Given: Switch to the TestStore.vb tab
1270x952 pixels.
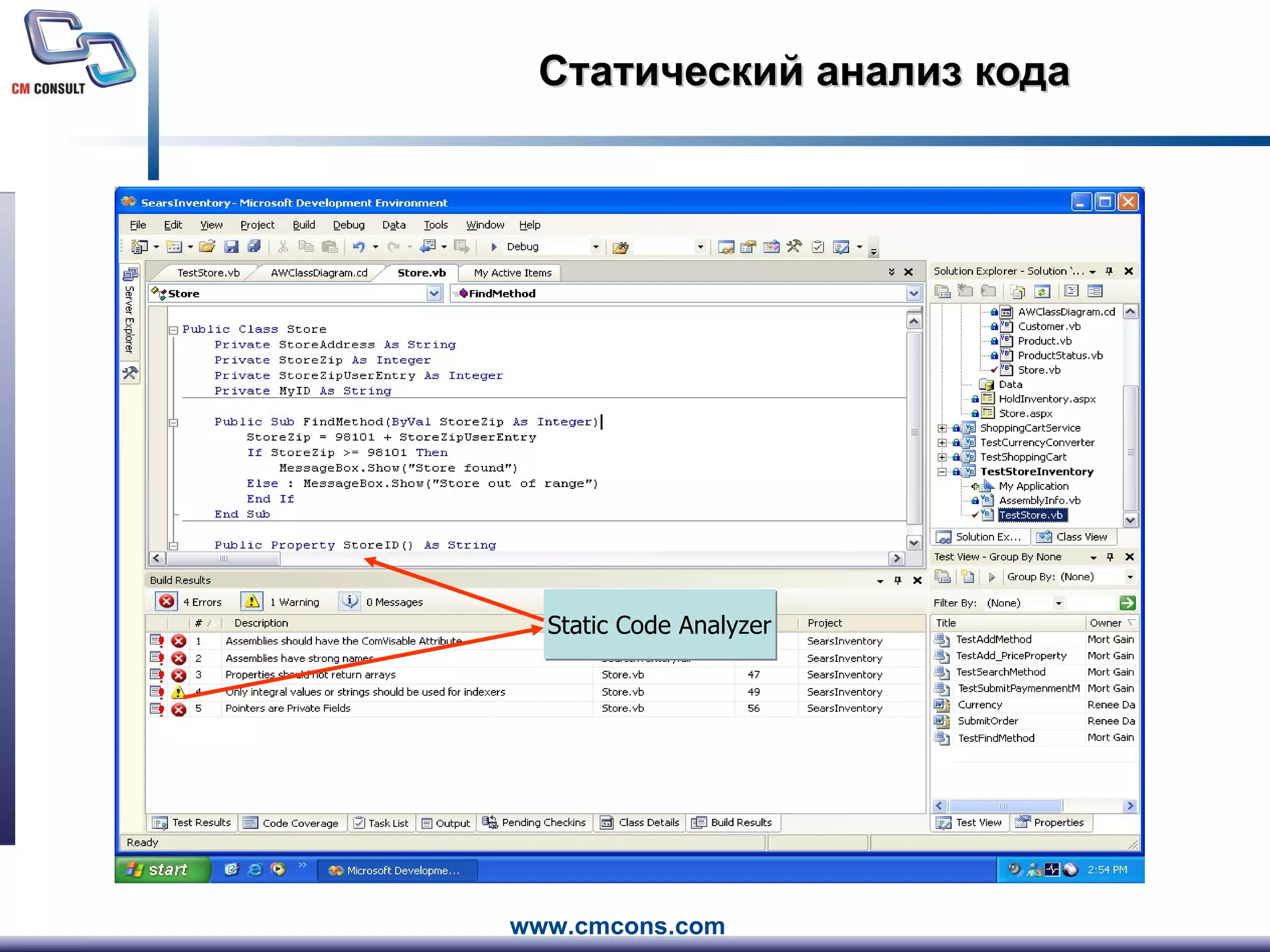Looking at the screenshot, I should (x=208, y=273).
